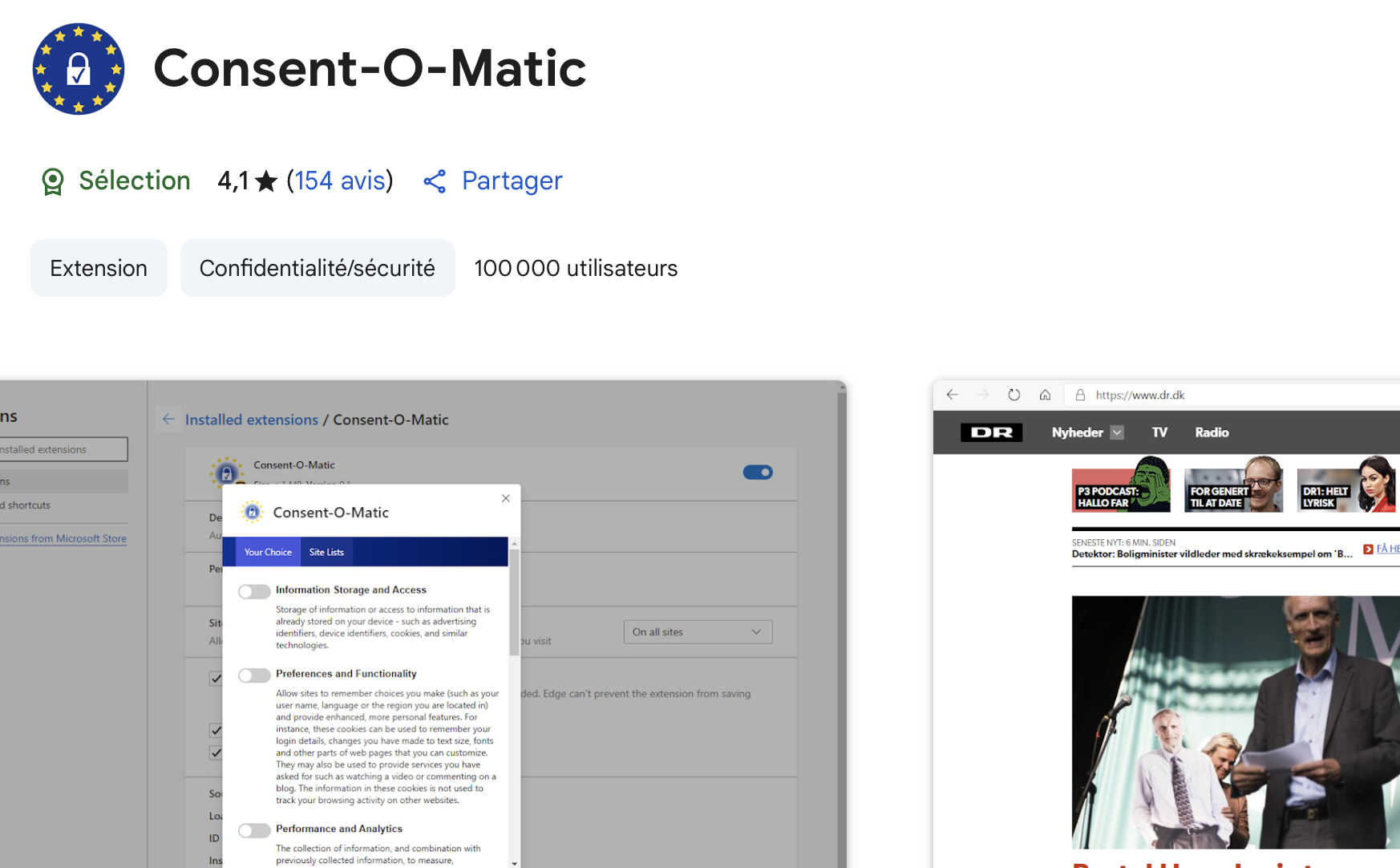The height and width of the screenshot is (868, 1400).
Task: Click the Partager text
Action: coord(512,181)
